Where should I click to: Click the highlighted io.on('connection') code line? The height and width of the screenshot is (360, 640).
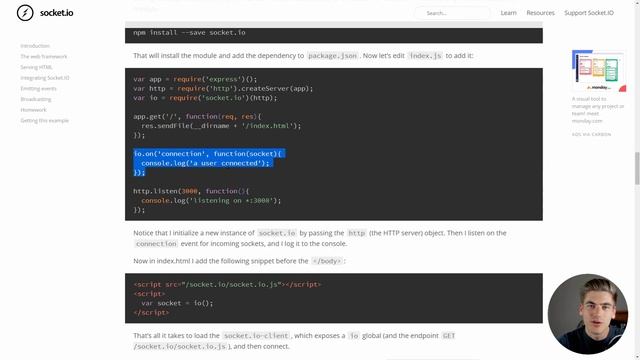pos(208,153)
